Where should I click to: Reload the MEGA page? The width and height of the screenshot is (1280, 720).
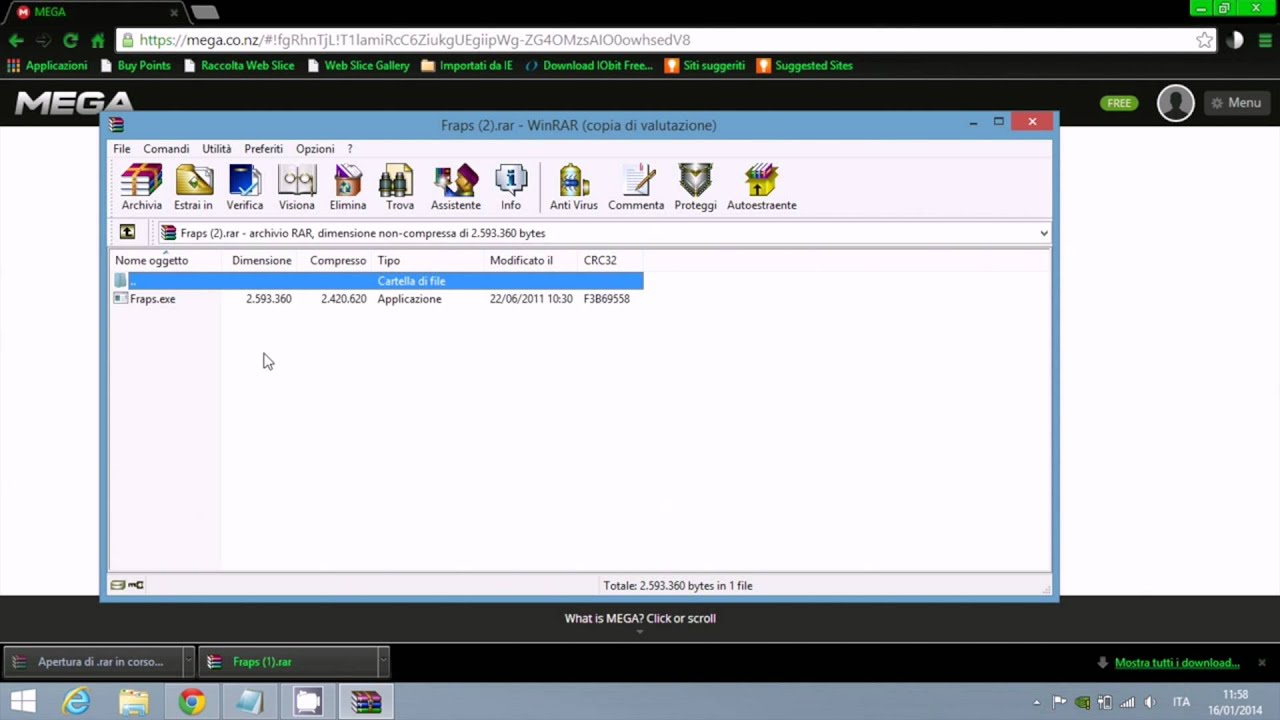[x=70, y=40]
